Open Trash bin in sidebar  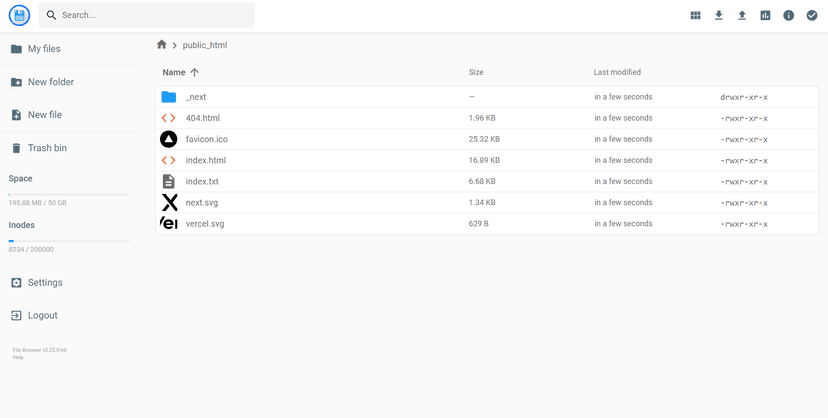click(x=47, y=148)
